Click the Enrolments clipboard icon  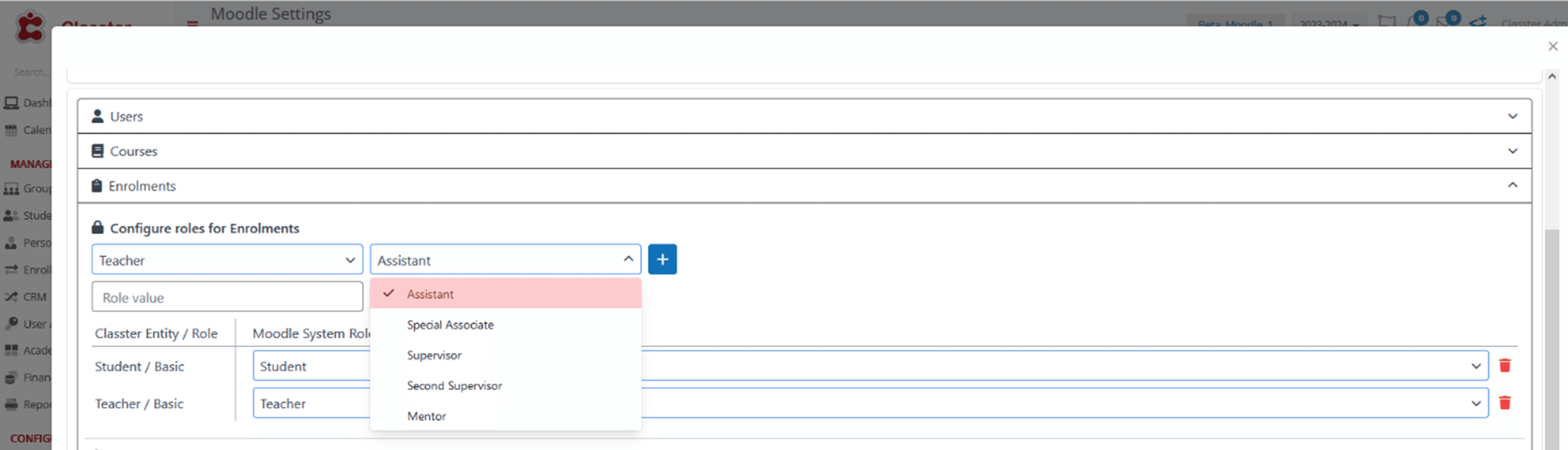click(x=97, y=185)
